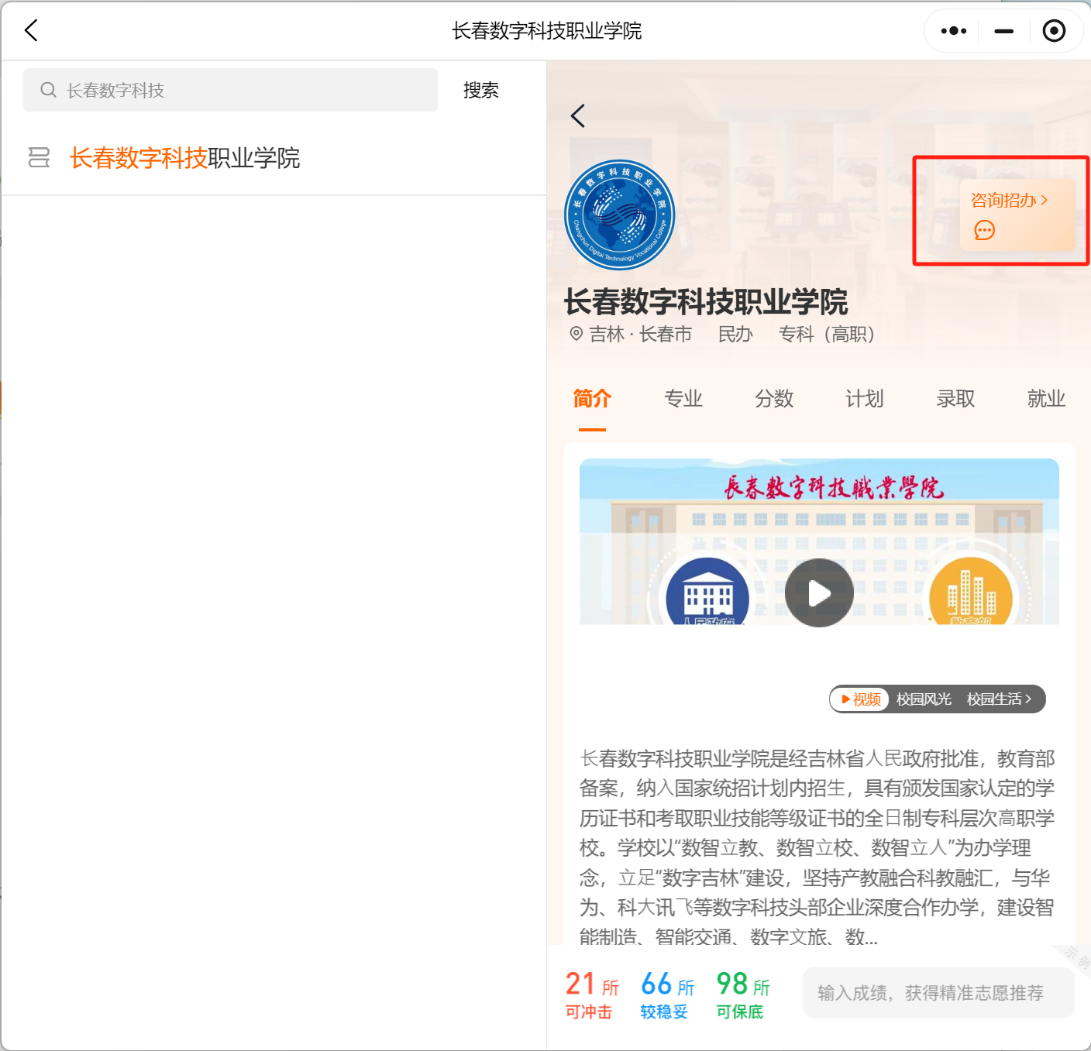Click the orange city buildings icon in video
Screen dimensions: 1091x1051
971,591
